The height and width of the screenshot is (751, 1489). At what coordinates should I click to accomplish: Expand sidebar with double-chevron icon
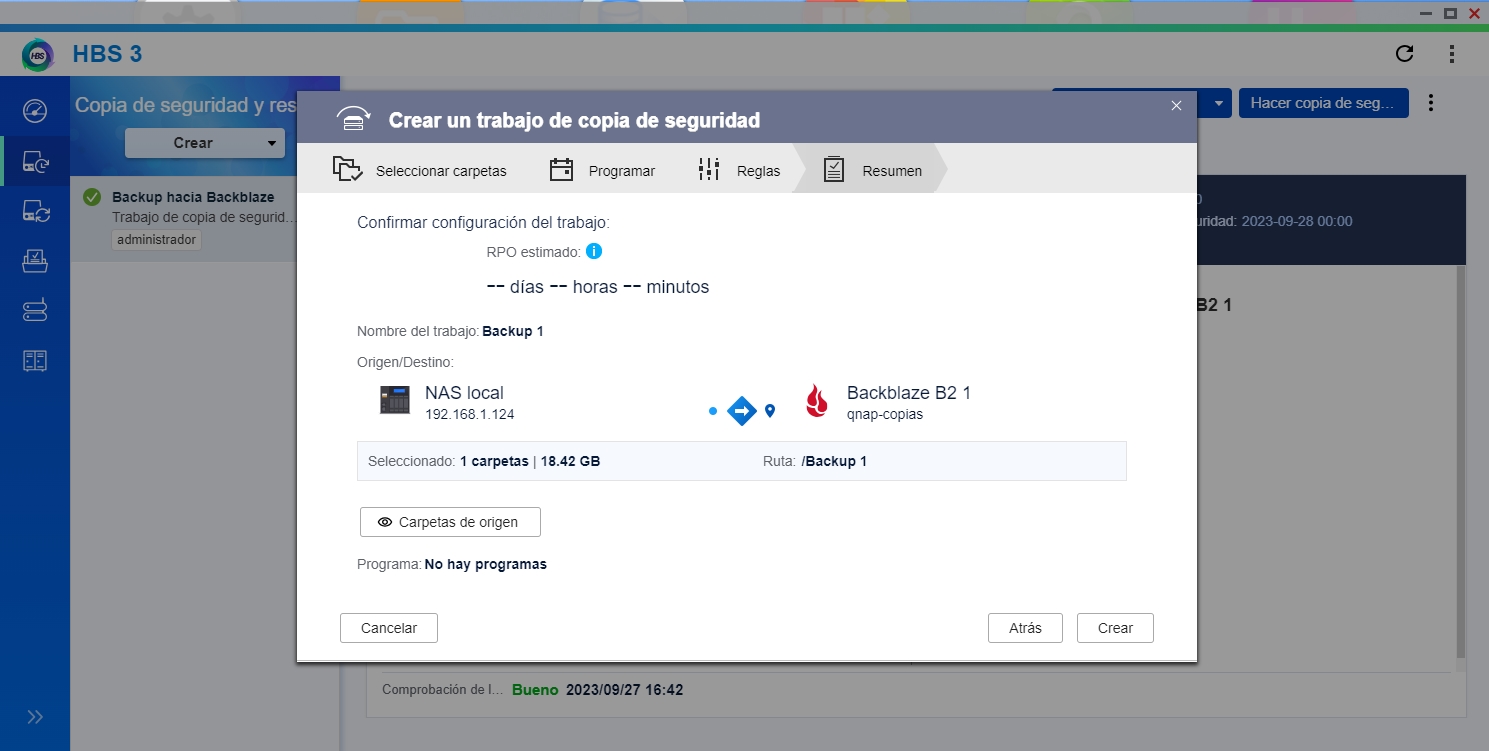point(35,717)
